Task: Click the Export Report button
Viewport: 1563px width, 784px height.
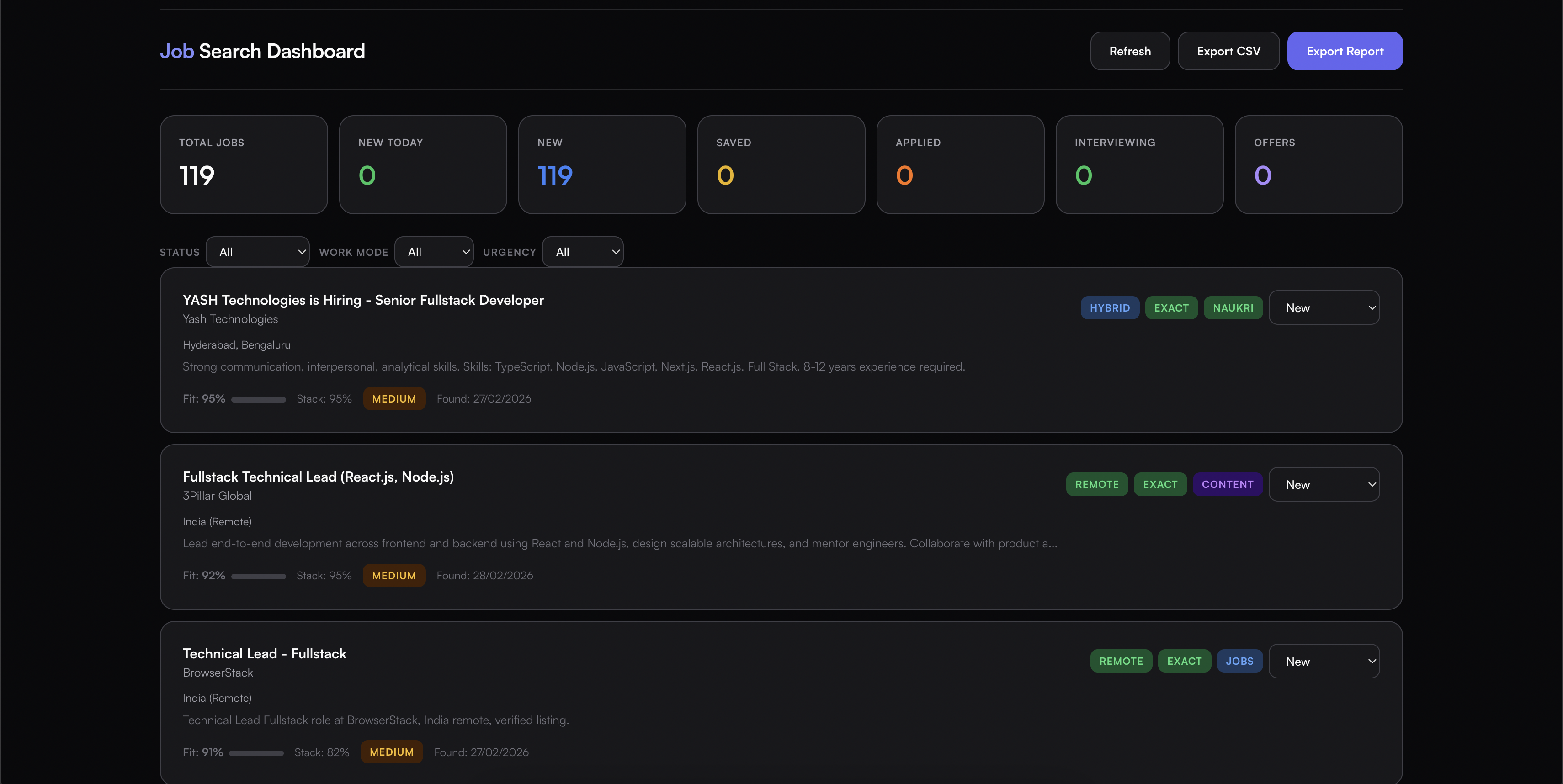Action: click(1344, 51)
